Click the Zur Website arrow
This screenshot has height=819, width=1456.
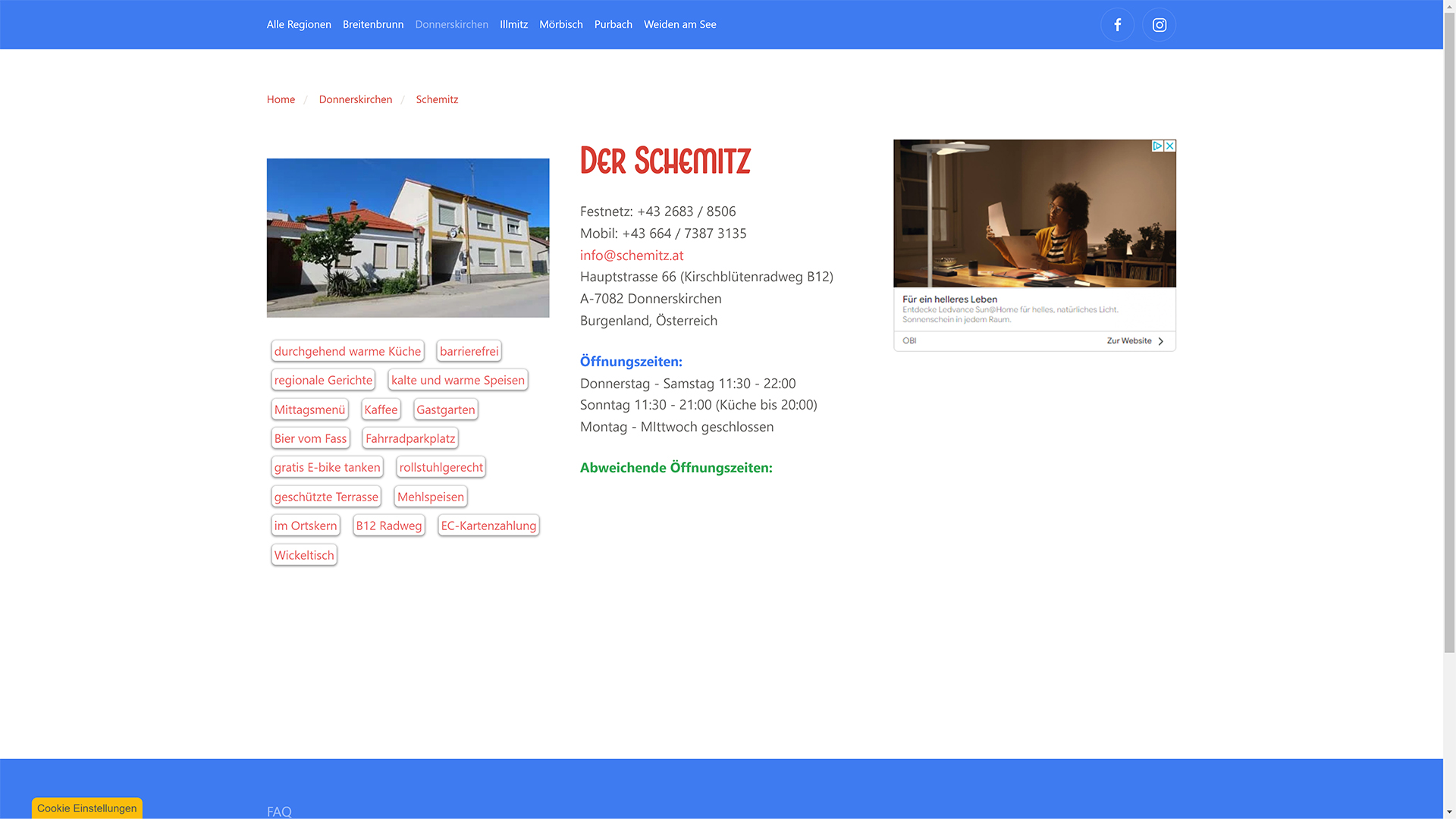pos(1160,341)
